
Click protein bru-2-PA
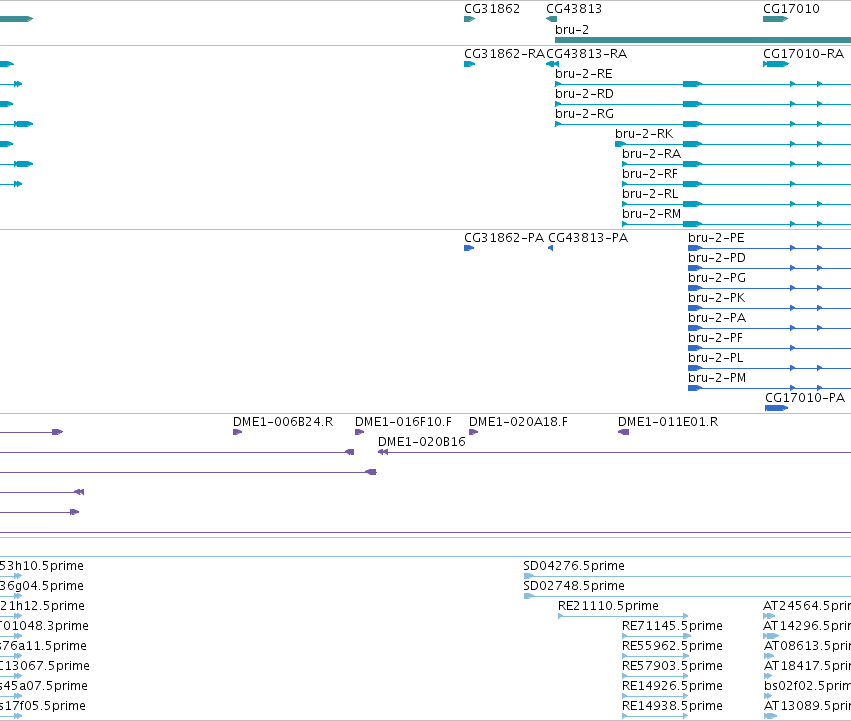(717, 318)
